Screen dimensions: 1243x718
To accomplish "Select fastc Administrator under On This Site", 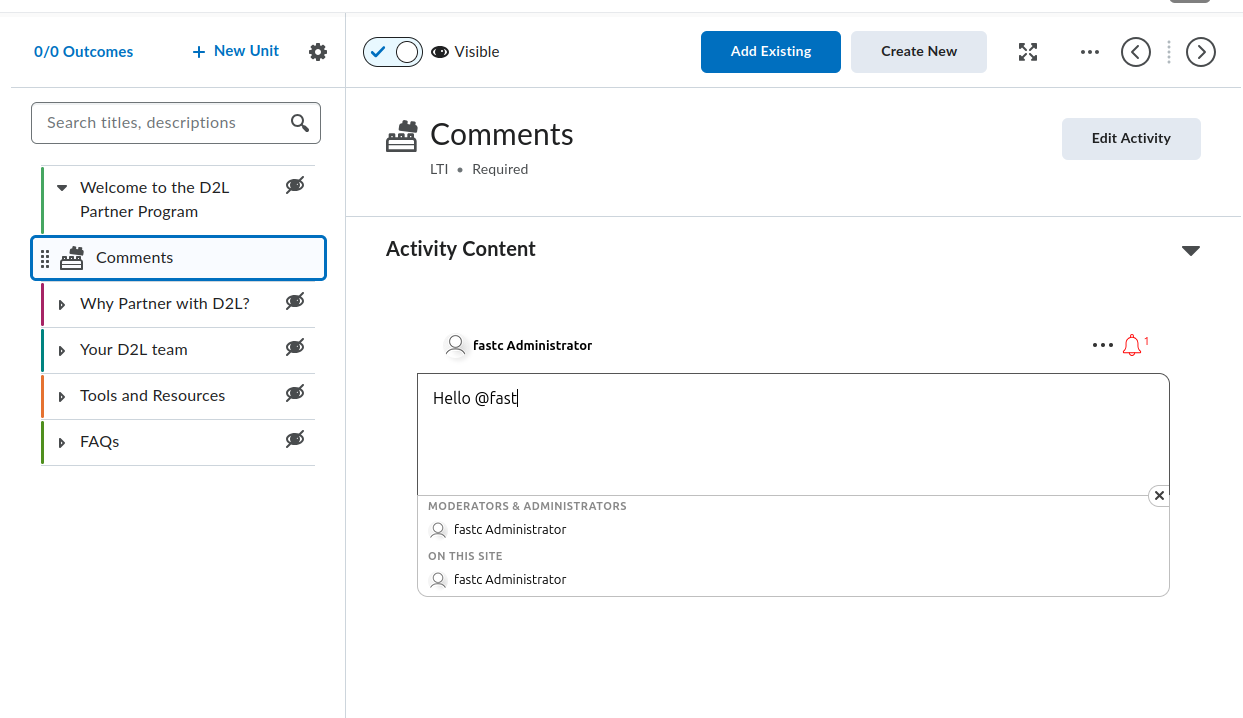I will 510,580.
